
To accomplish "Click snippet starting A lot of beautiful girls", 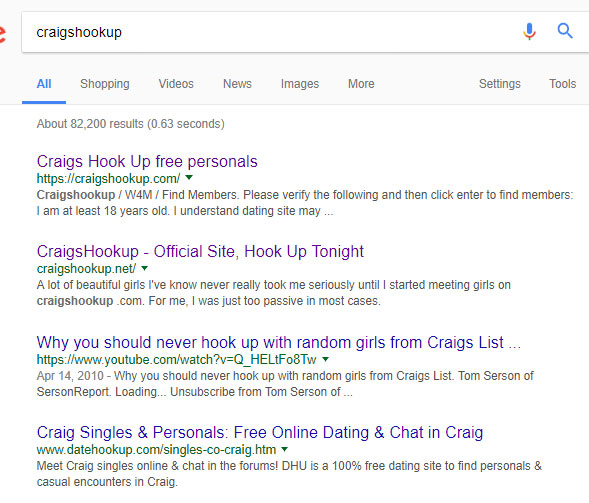I will (273, 293).
